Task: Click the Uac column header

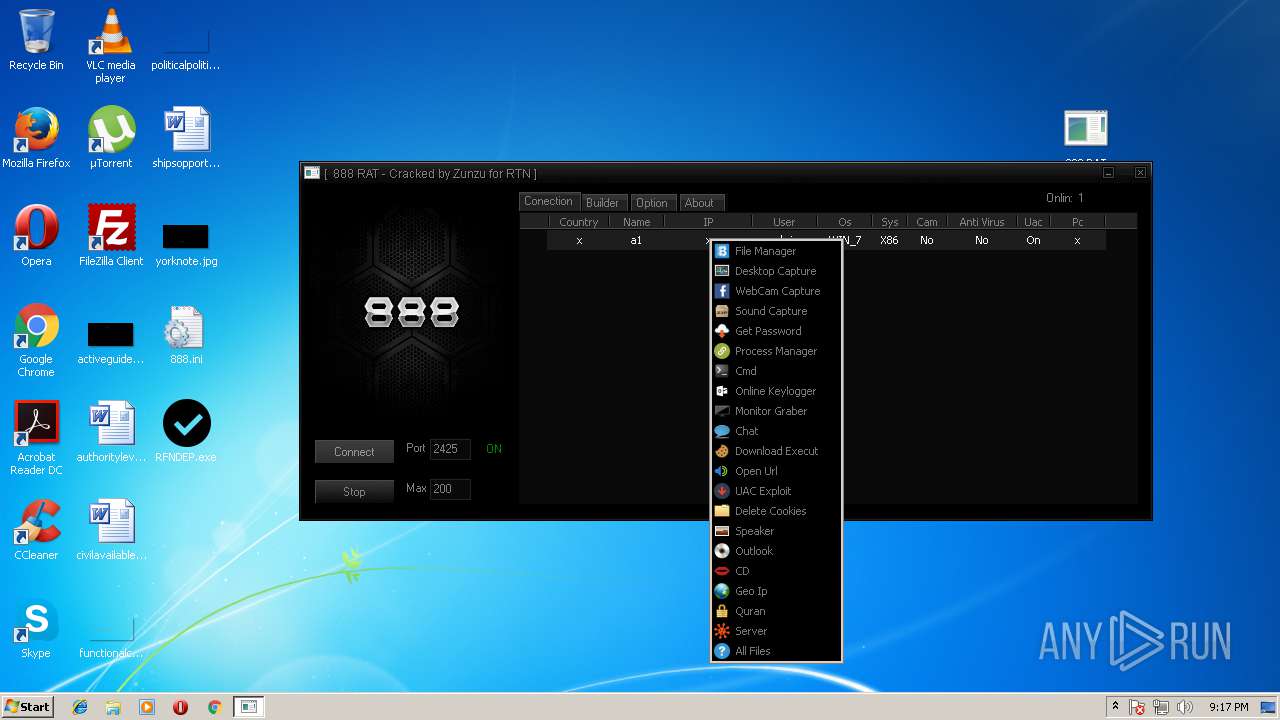Action: point(1033,222)
